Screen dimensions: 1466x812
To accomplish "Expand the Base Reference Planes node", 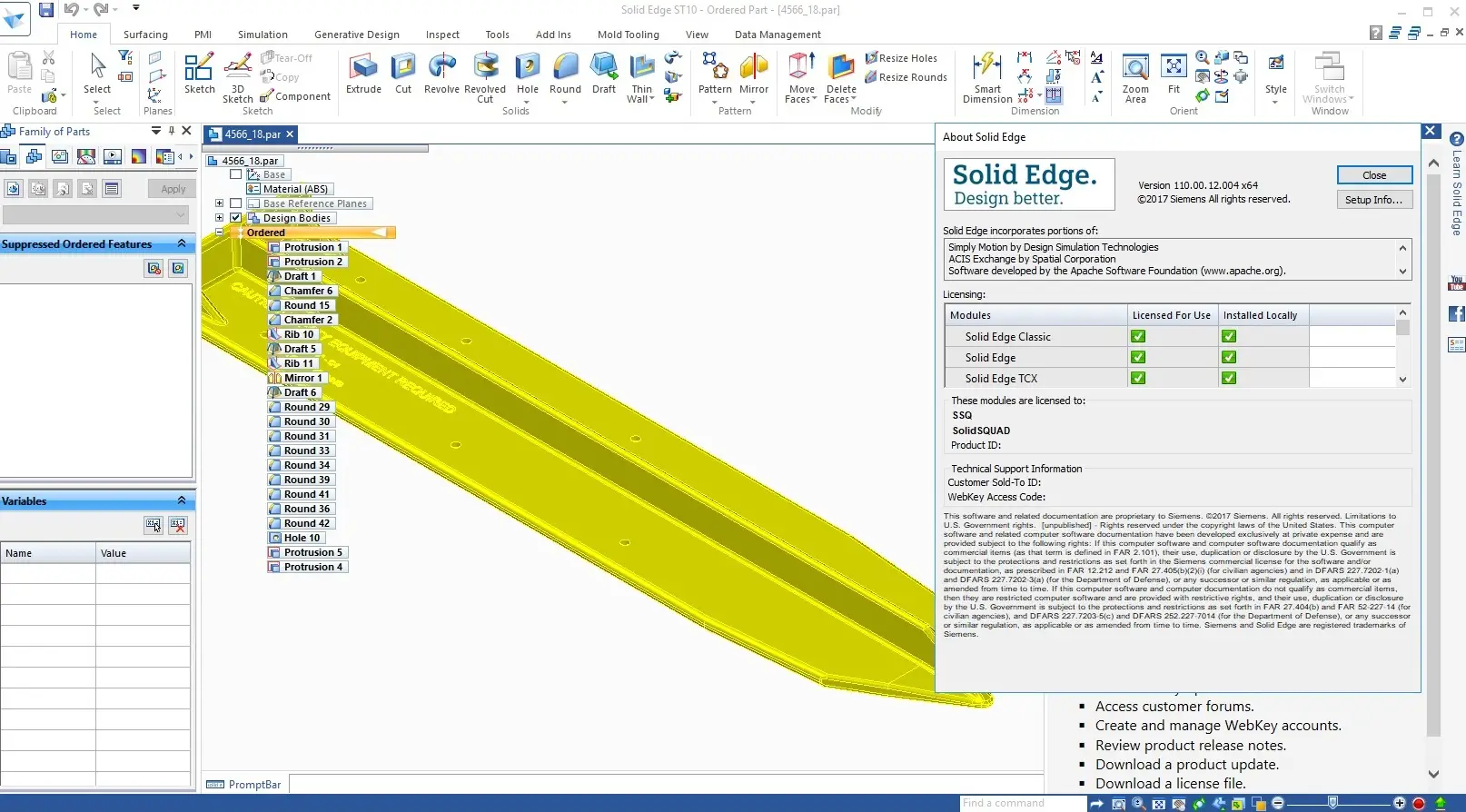I will [219, 203].
